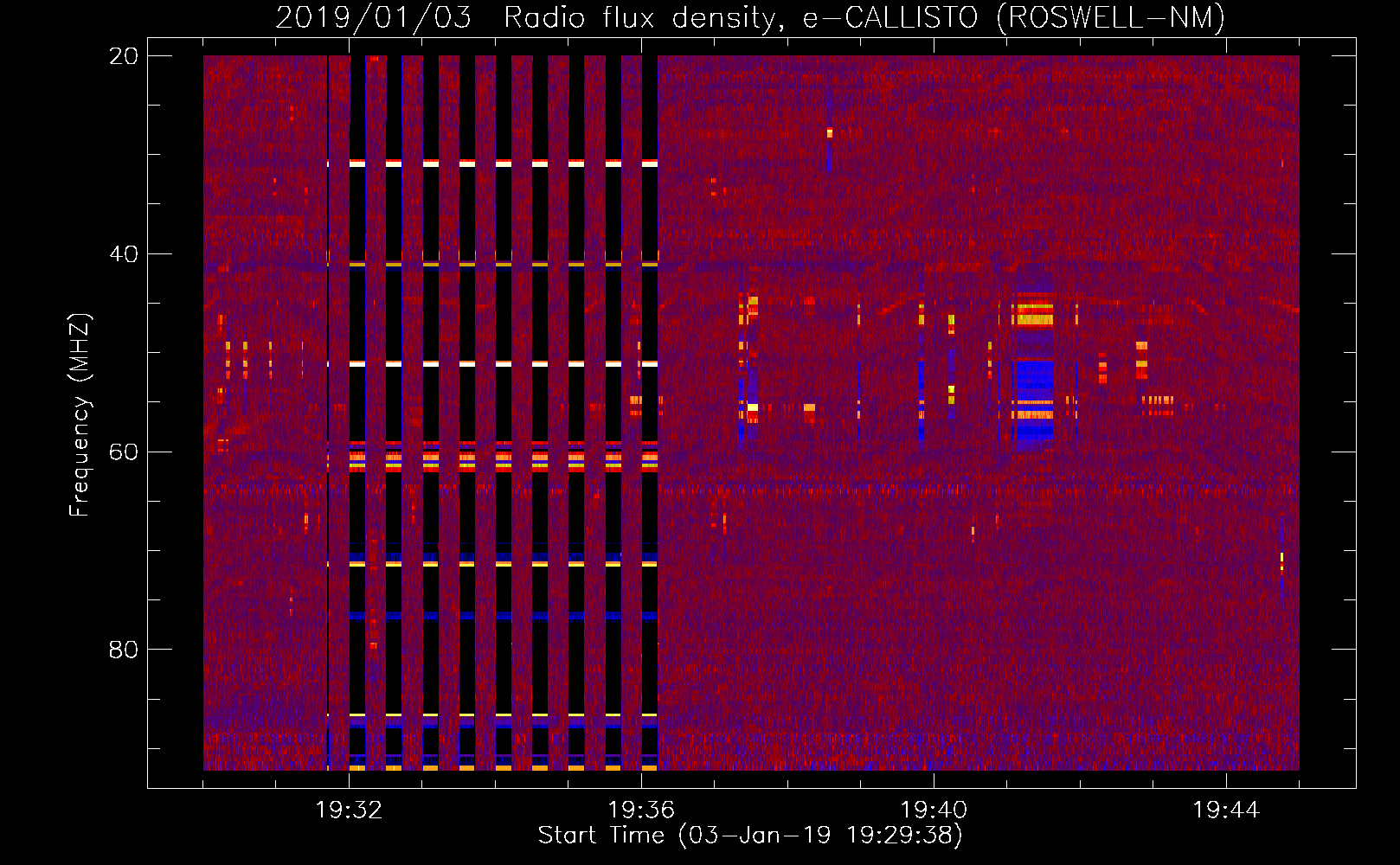Click the 40 frequency tick label
The image size is (1400, 865).
coord(124,254)
